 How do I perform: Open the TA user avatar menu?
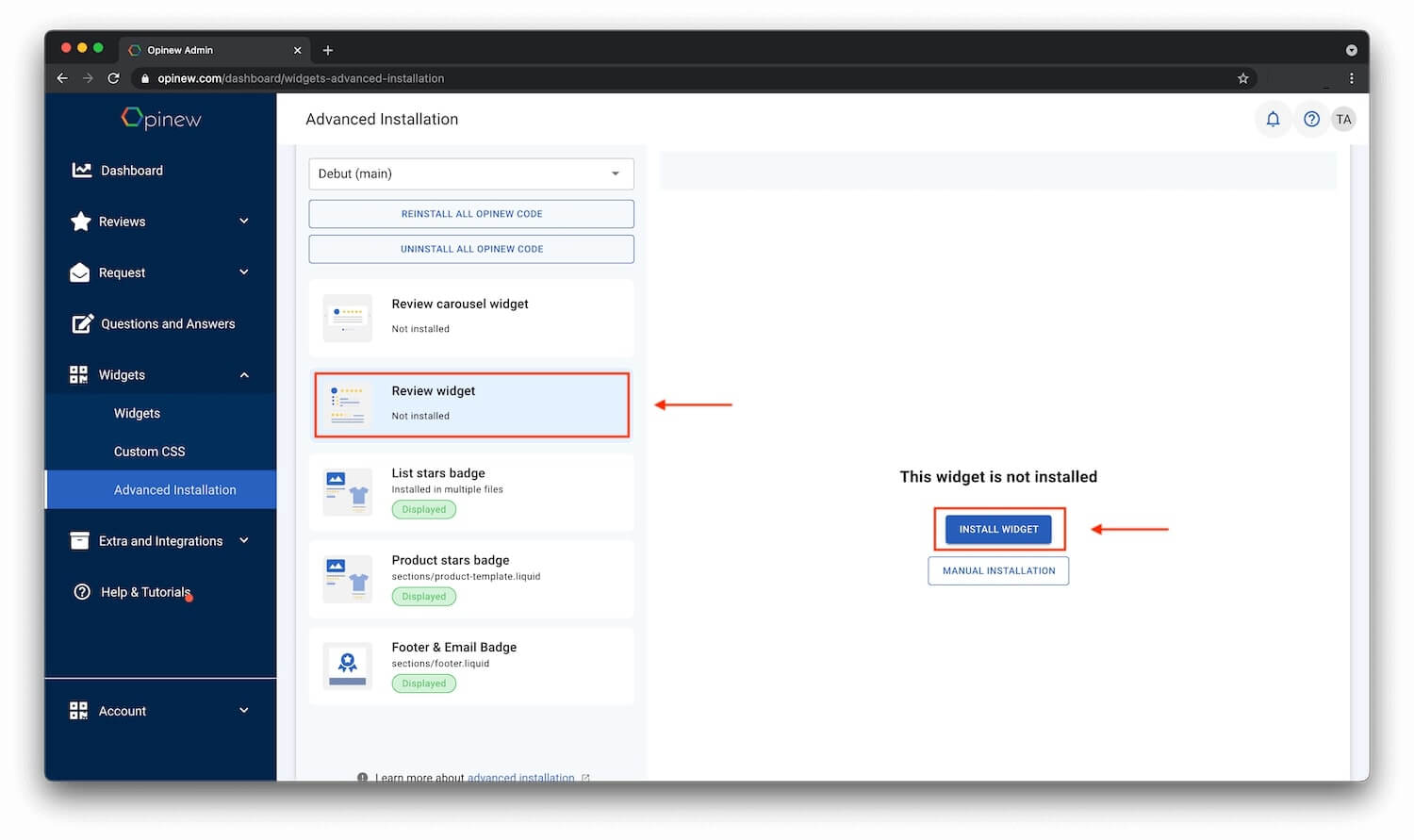[1343, 119]
